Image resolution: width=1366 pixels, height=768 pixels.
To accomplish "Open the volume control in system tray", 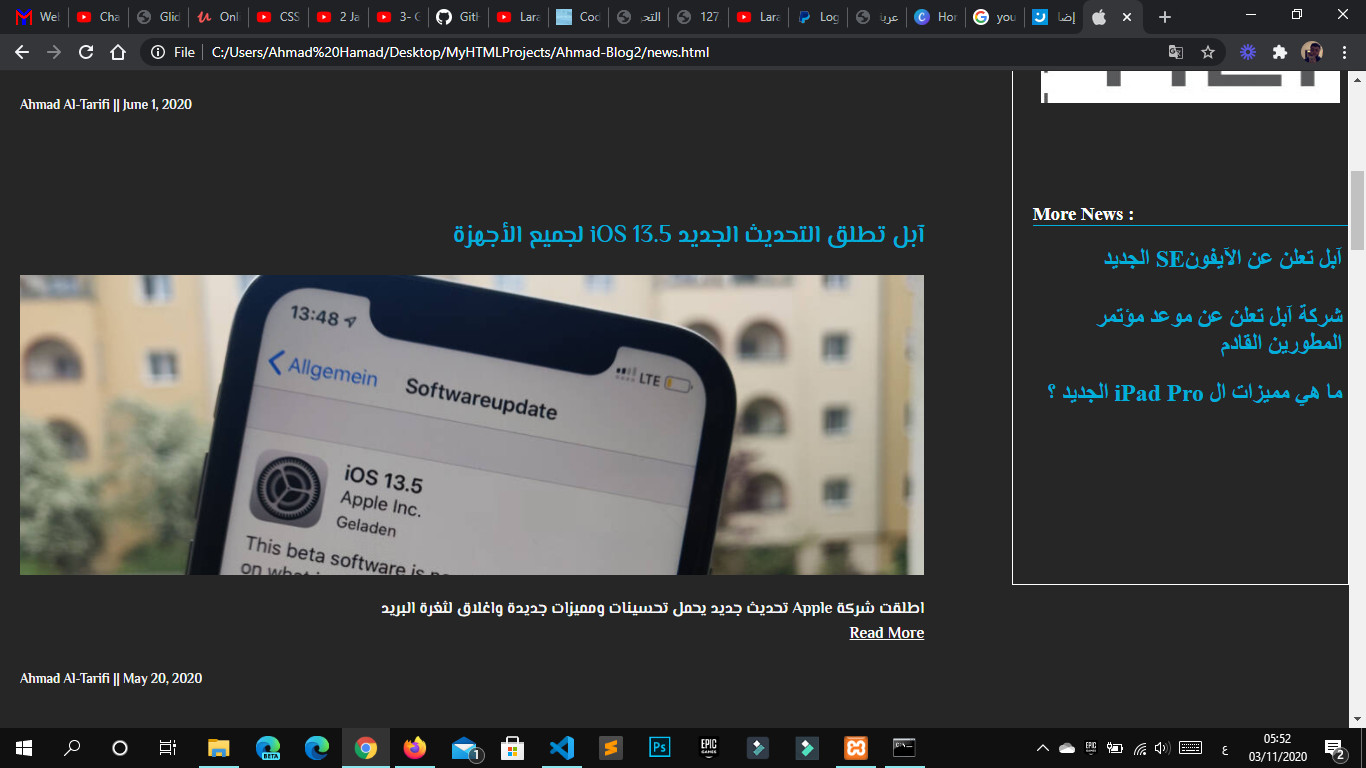I will (x=1162, y=748).
